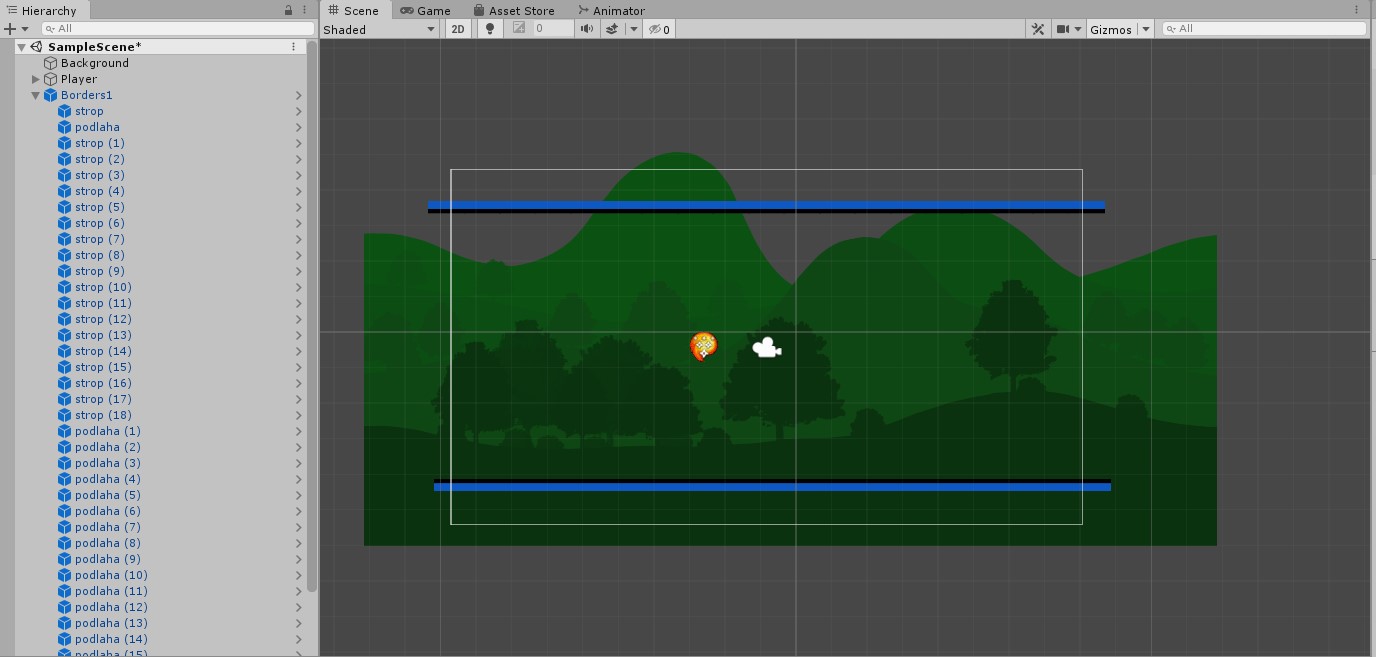
Task: Click the Gizmos button
Action: pos(1110,29)
